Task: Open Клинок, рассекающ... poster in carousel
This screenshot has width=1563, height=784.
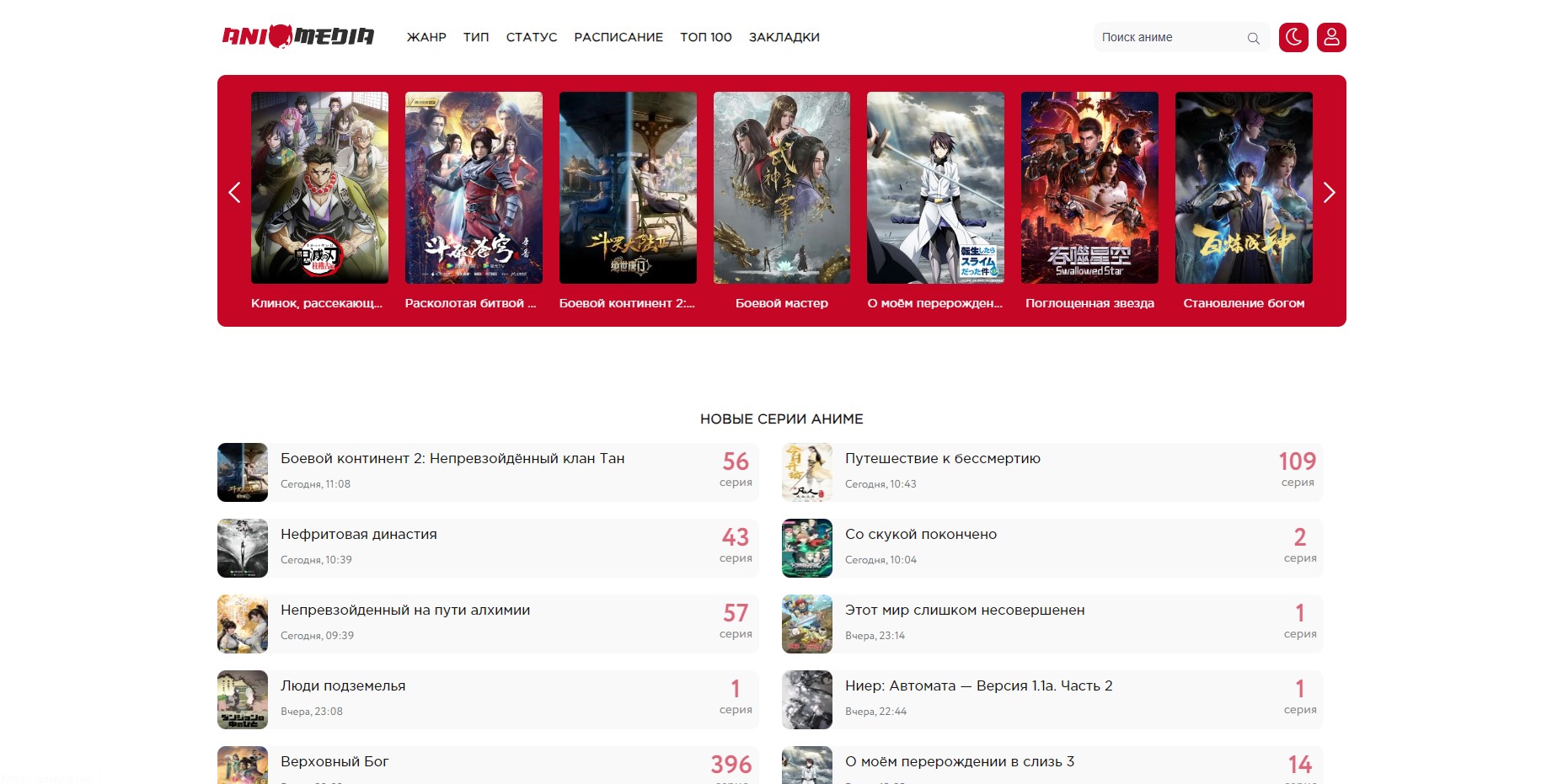Action: (319, 188)
